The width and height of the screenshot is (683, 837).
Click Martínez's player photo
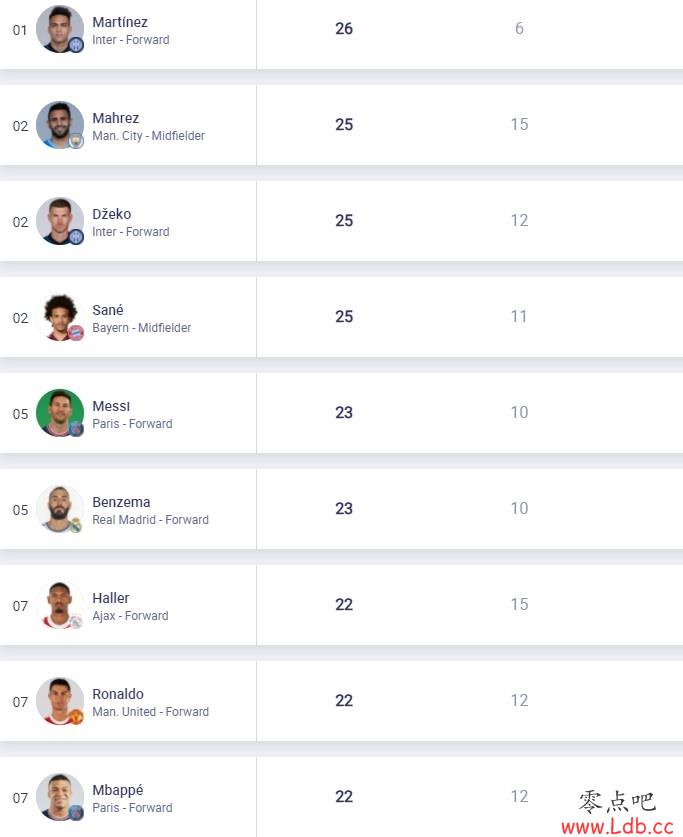[x=60, y=29]
